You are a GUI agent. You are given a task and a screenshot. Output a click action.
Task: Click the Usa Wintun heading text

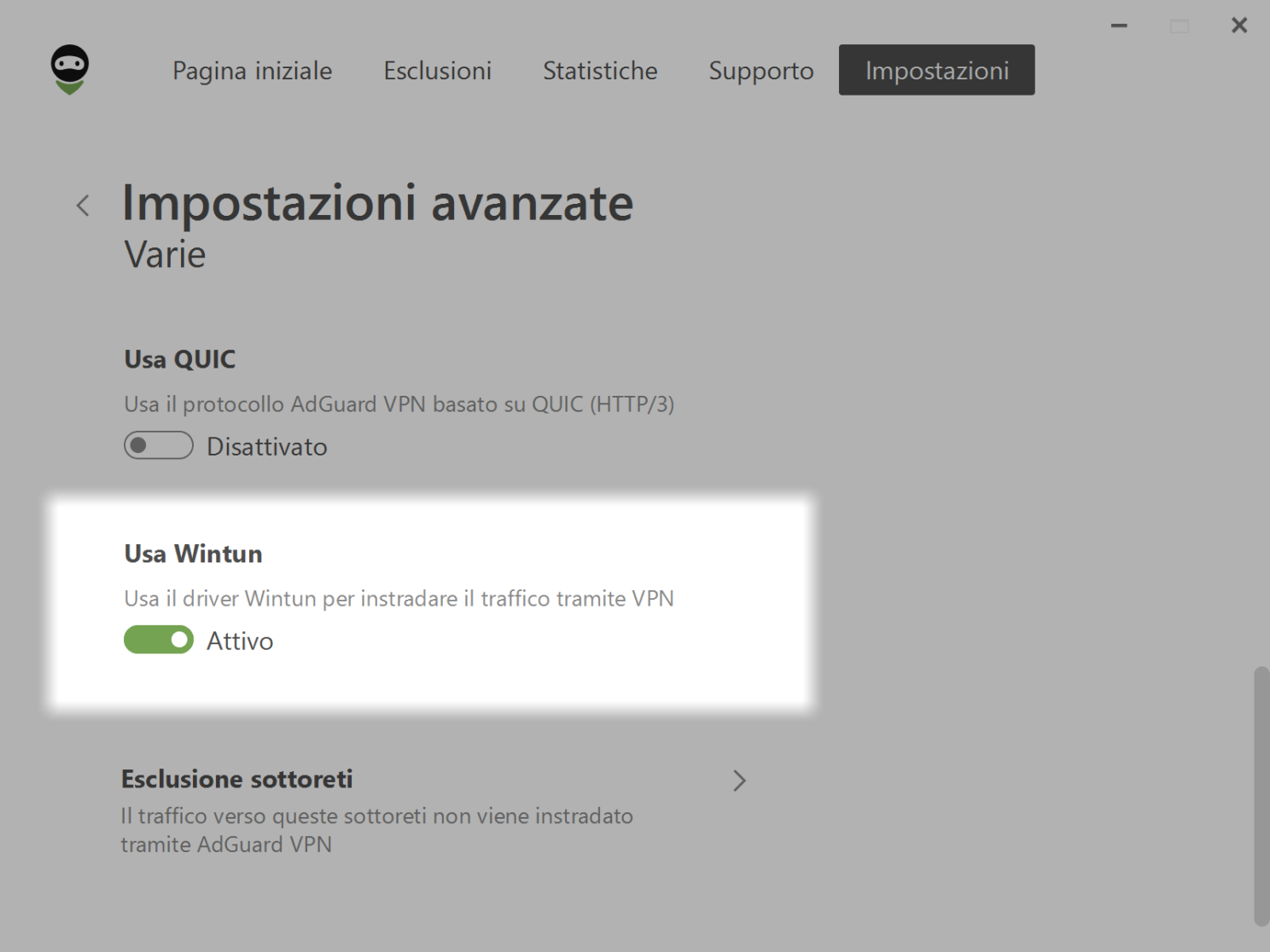point(194,554)
